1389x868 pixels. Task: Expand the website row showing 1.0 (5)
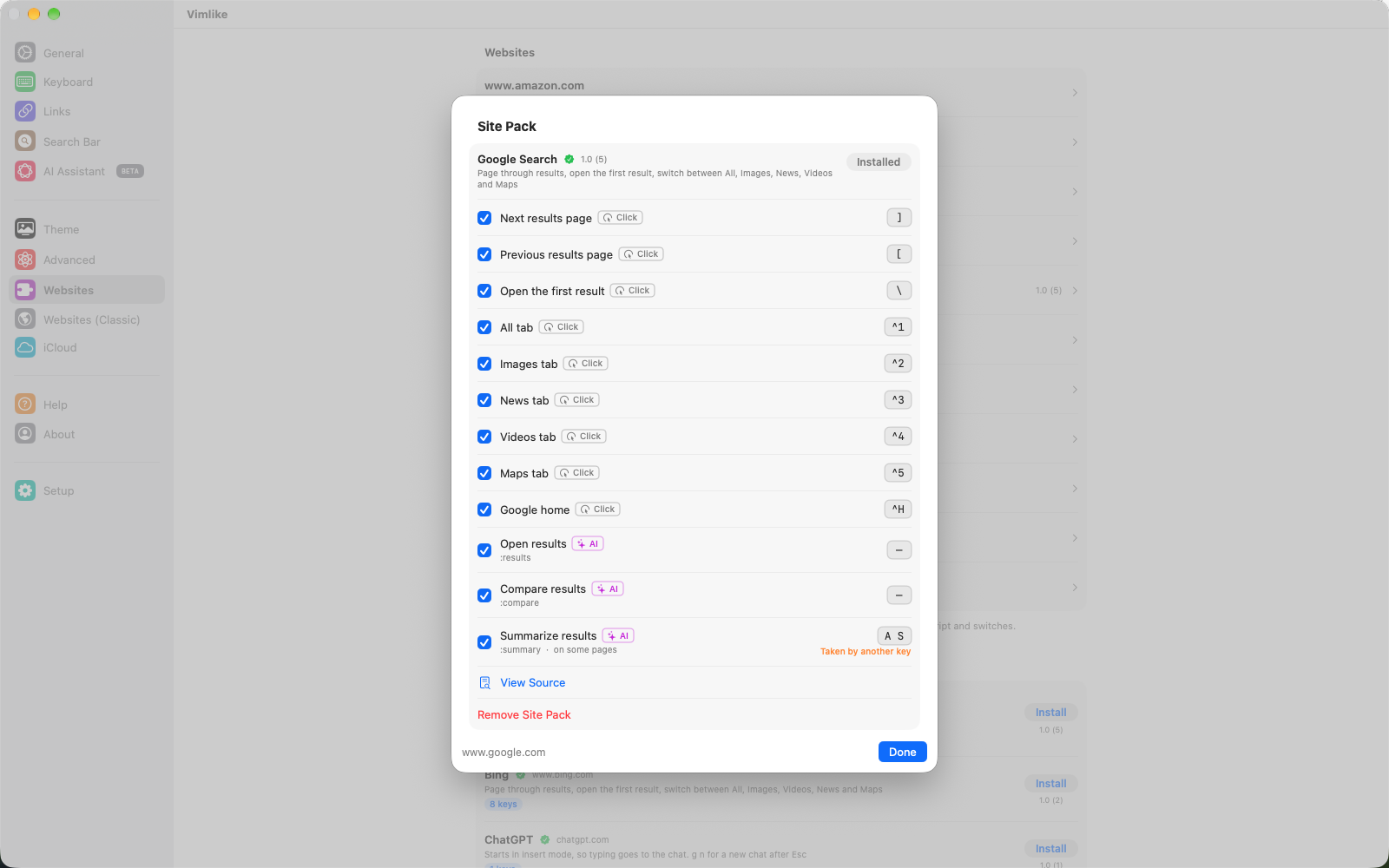coord(1075,291)
